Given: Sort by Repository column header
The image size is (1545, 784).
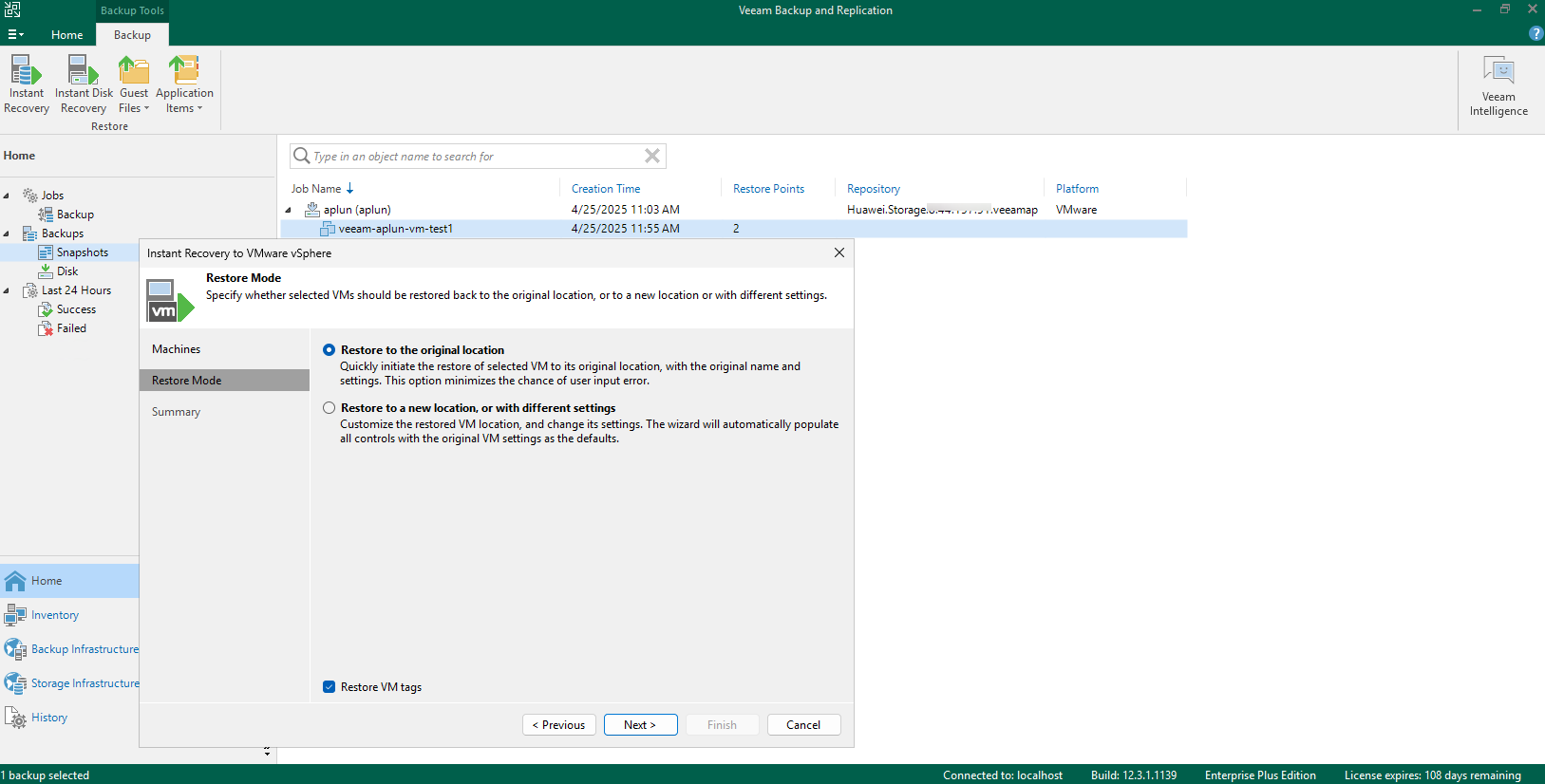Looking at the screenshot, I should [874, 189].
